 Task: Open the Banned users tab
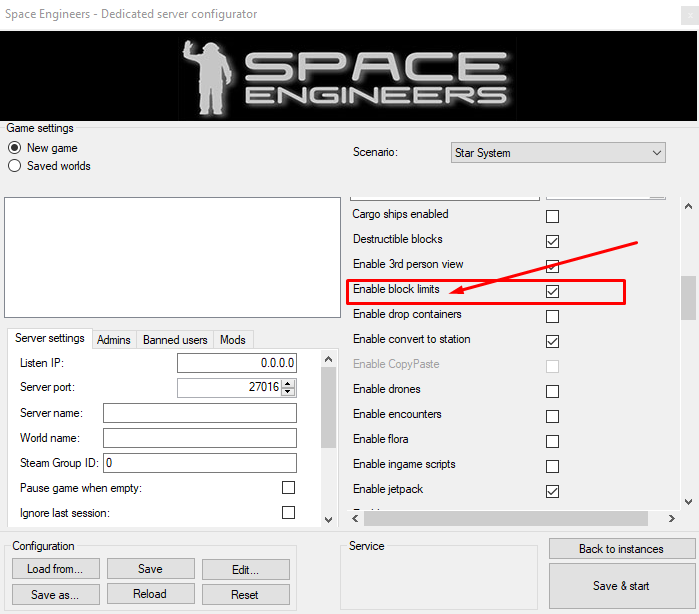tap(175, 340)
